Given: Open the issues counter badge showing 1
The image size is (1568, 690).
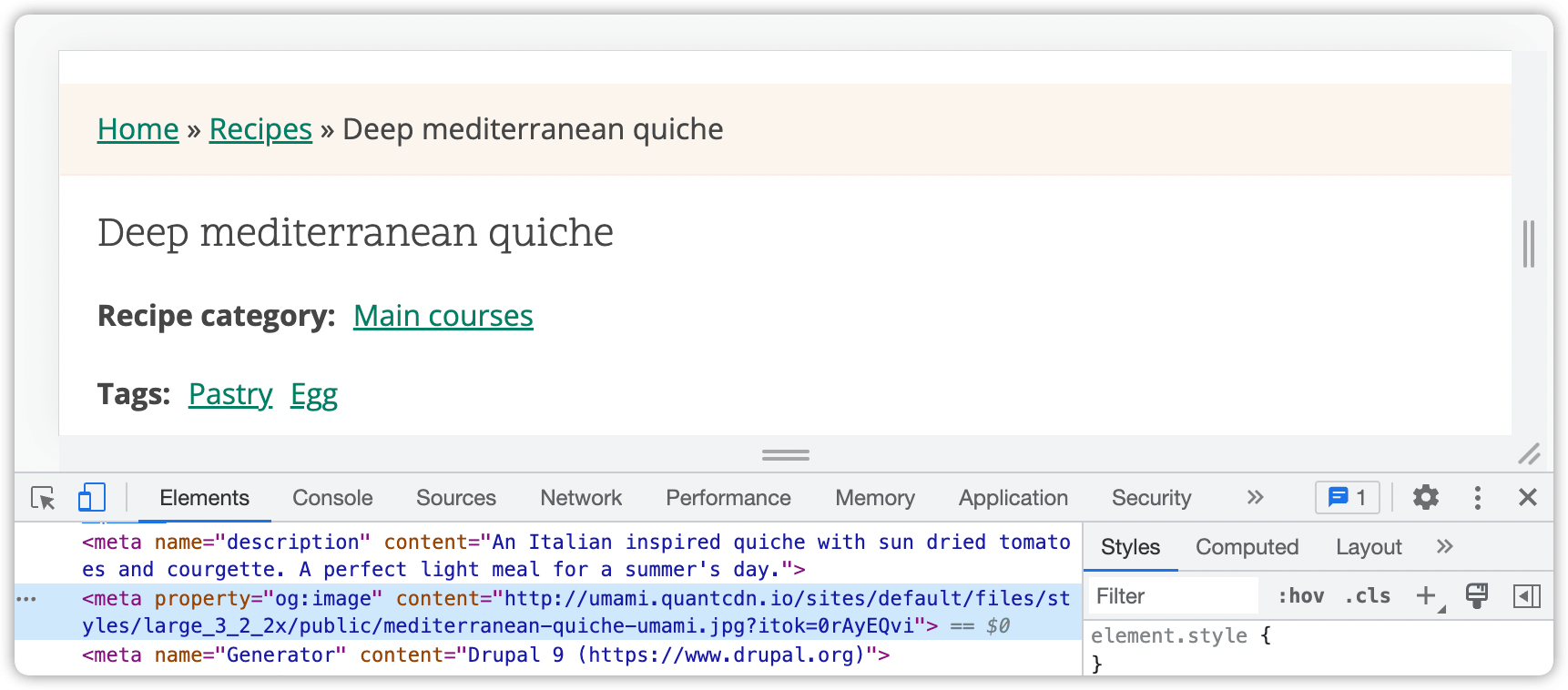Looking at the screenshot, I should coord(1347,497).
